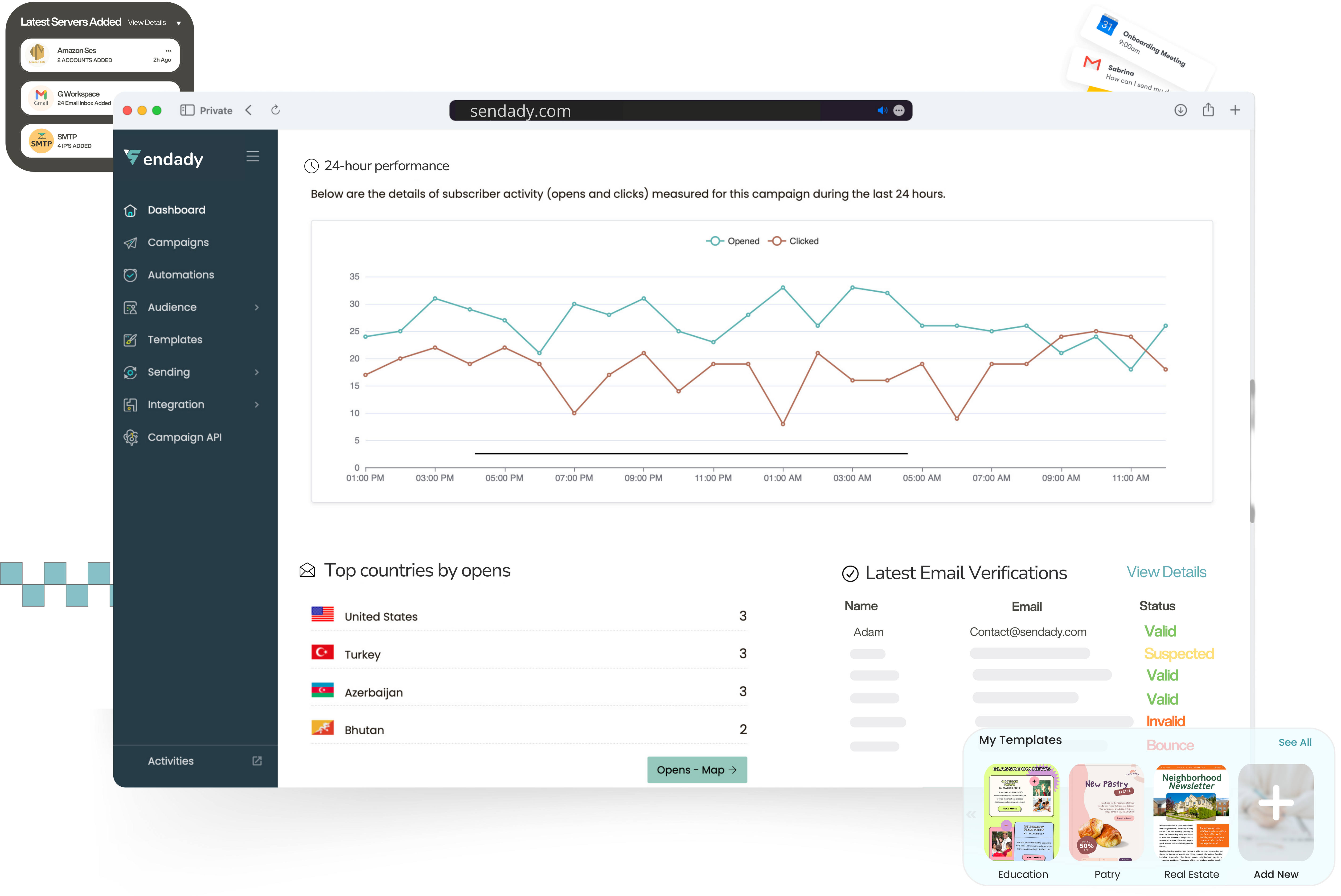Viewport: 1341px width, 896px height.
Task: Click View Details in Latest Servers Added
Action: 147,22
